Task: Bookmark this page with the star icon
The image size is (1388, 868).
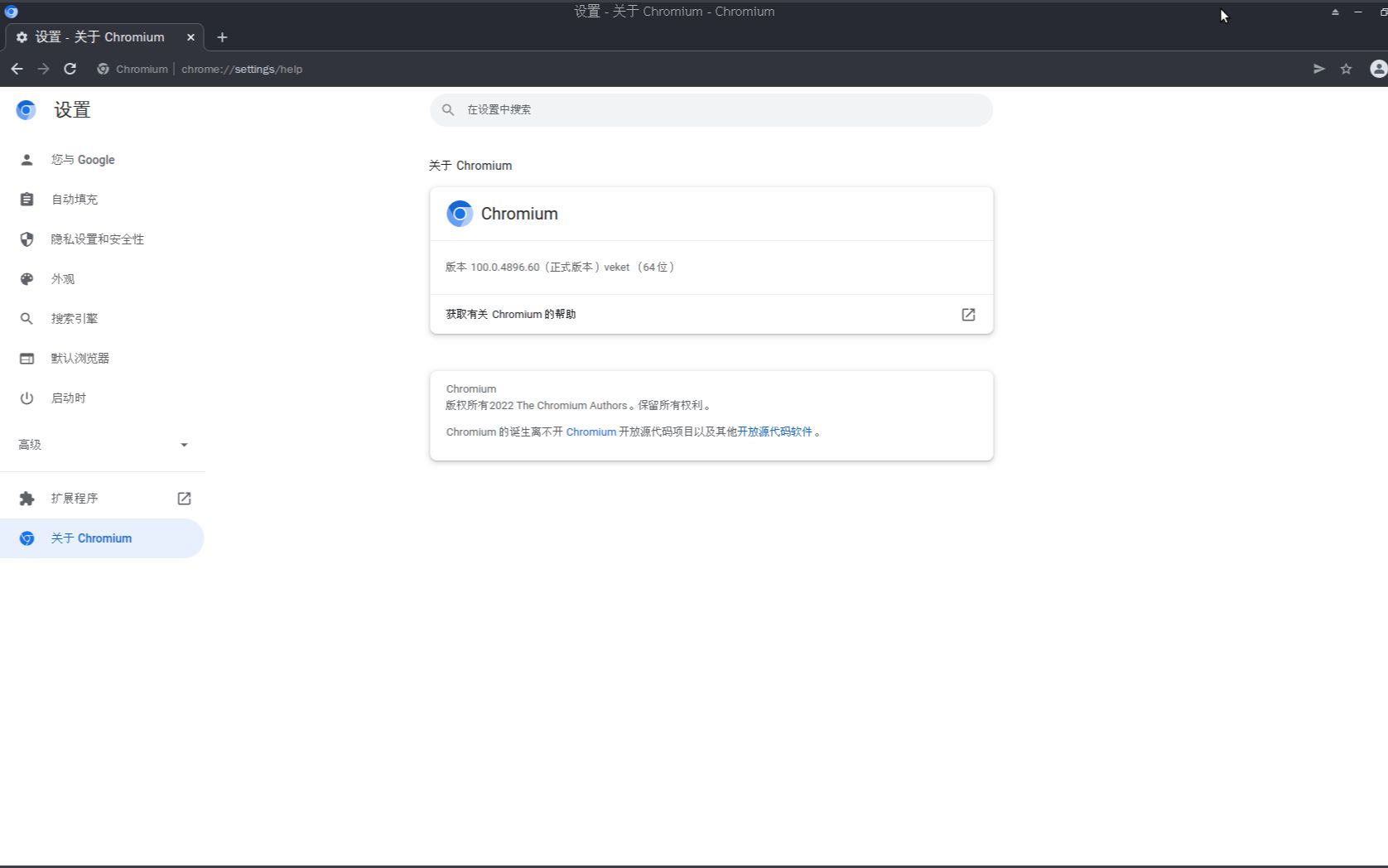Action: [1347, 69]
